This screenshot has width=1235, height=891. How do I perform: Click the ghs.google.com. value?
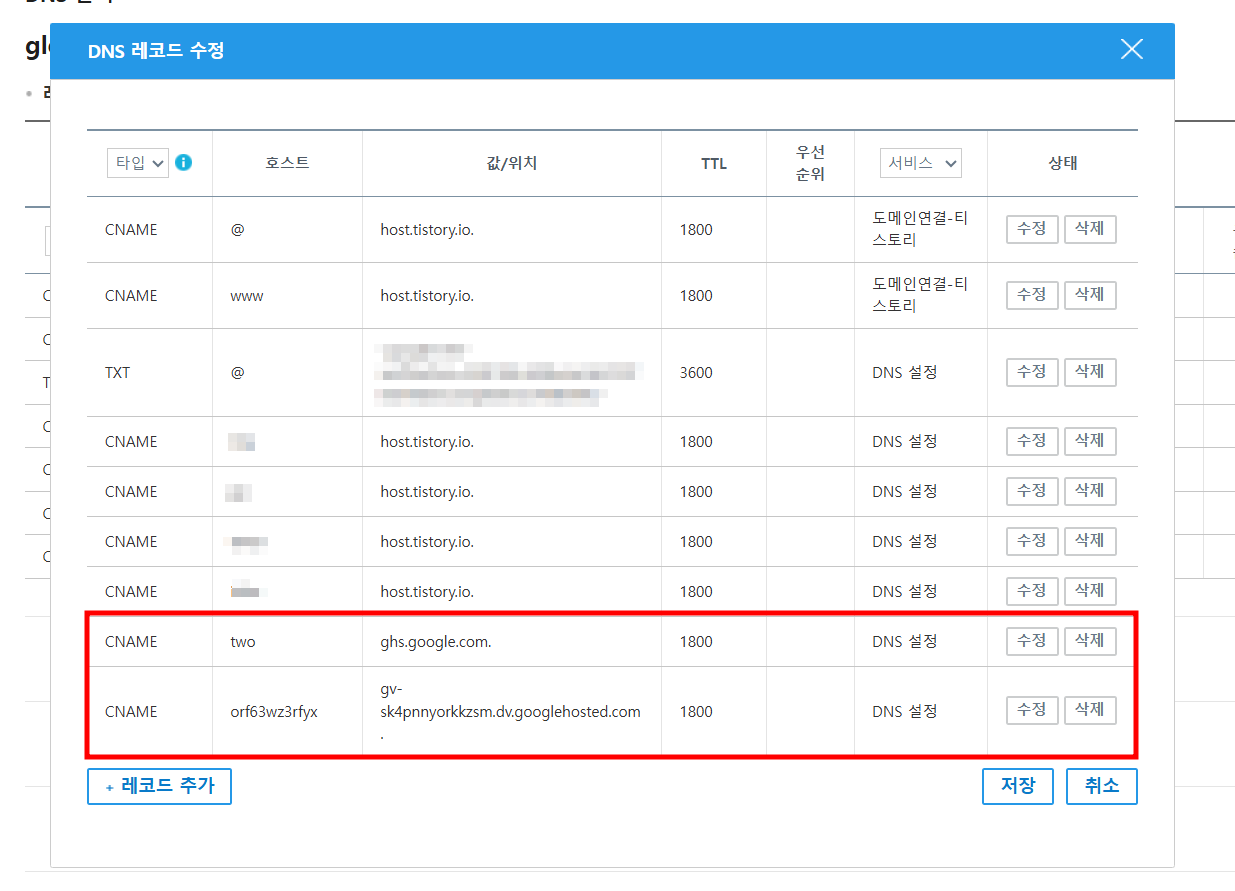[436, 642]
